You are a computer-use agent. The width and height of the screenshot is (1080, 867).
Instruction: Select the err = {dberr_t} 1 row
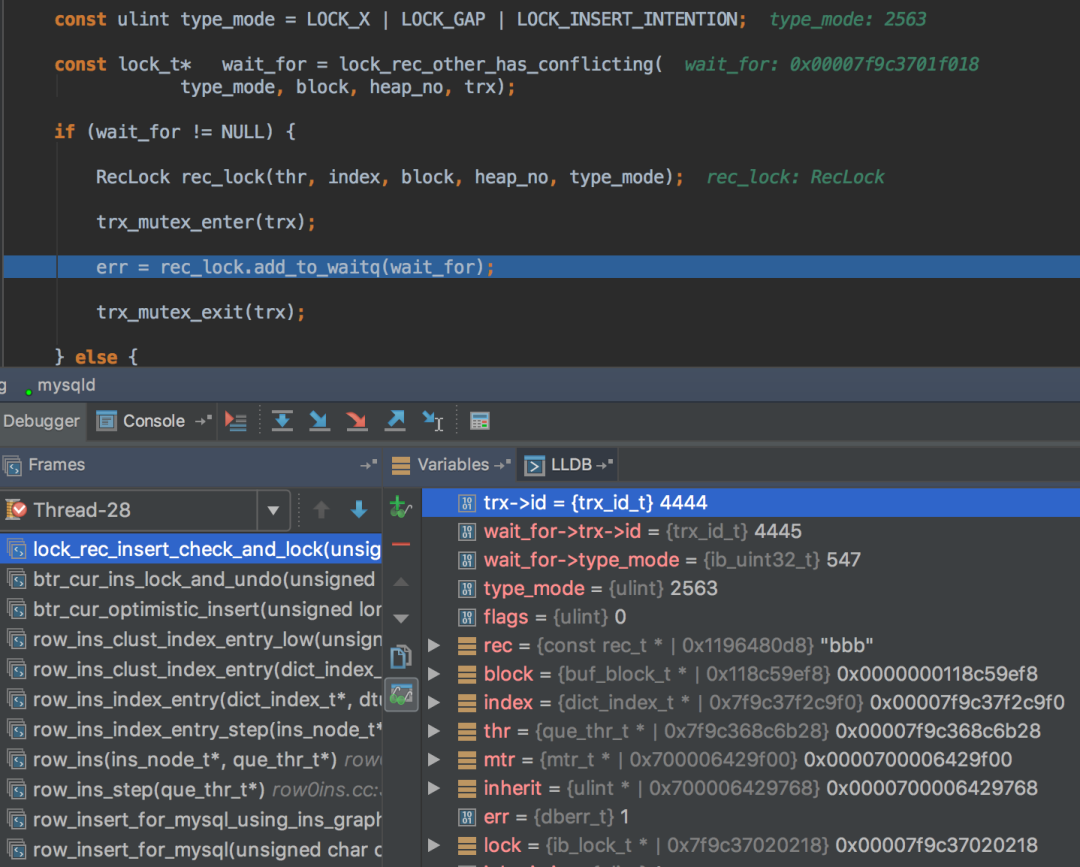(751, 817)
